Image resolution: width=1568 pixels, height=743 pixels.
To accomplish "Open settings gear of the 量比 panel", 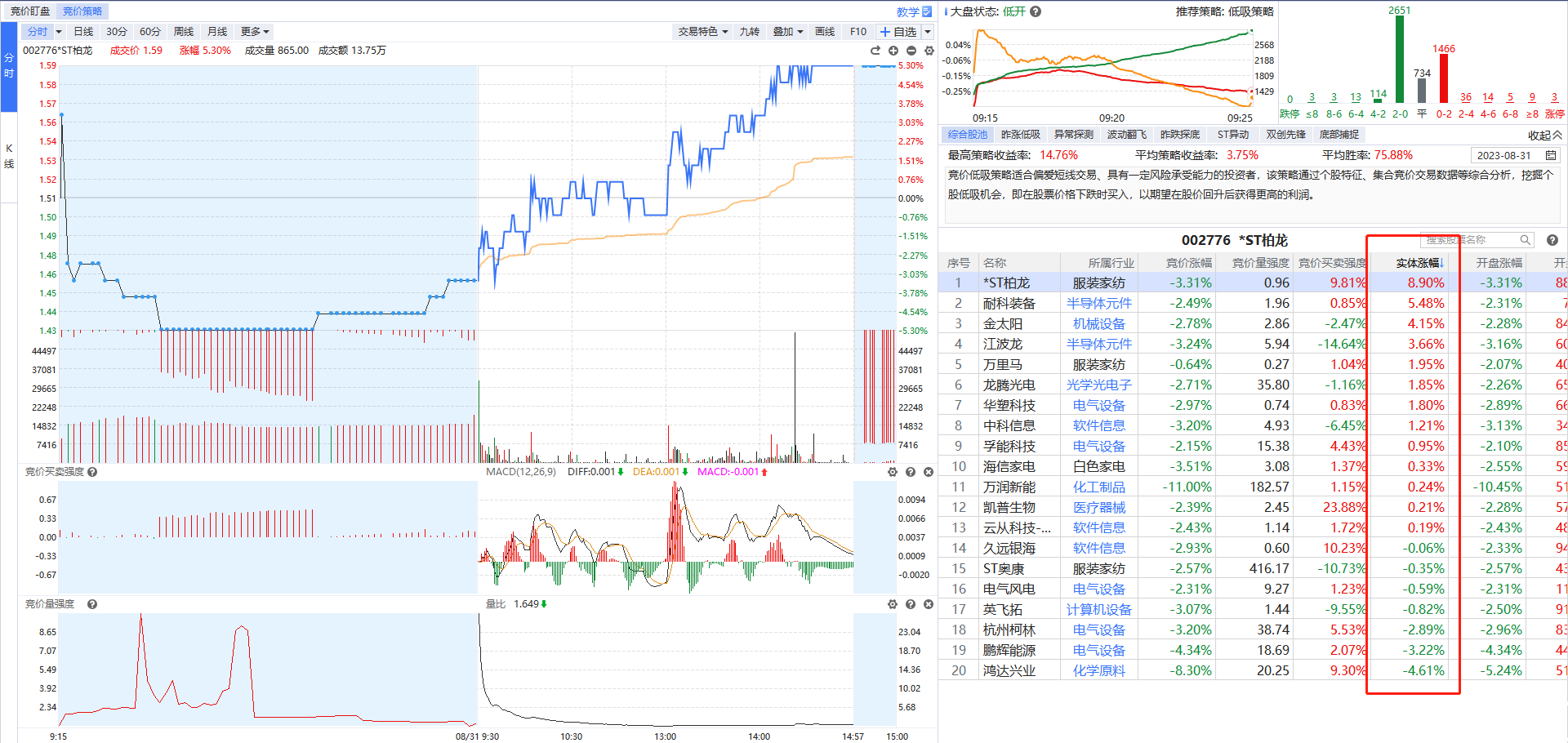I will 893,604.
